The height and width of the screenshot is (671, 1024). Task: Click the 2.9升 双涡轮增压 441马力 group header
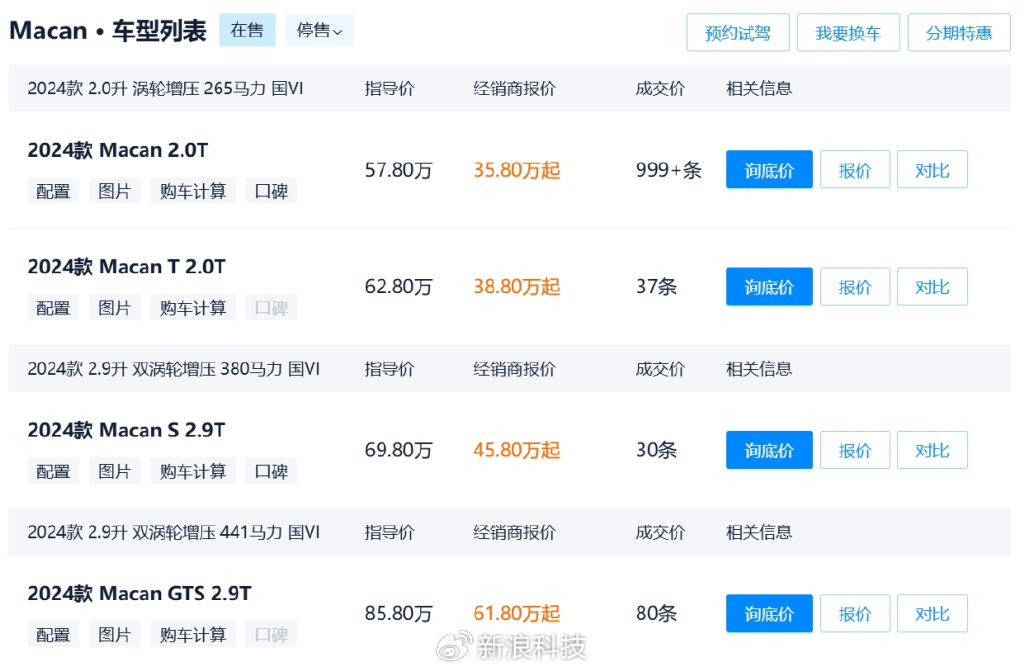click(174, 532)
